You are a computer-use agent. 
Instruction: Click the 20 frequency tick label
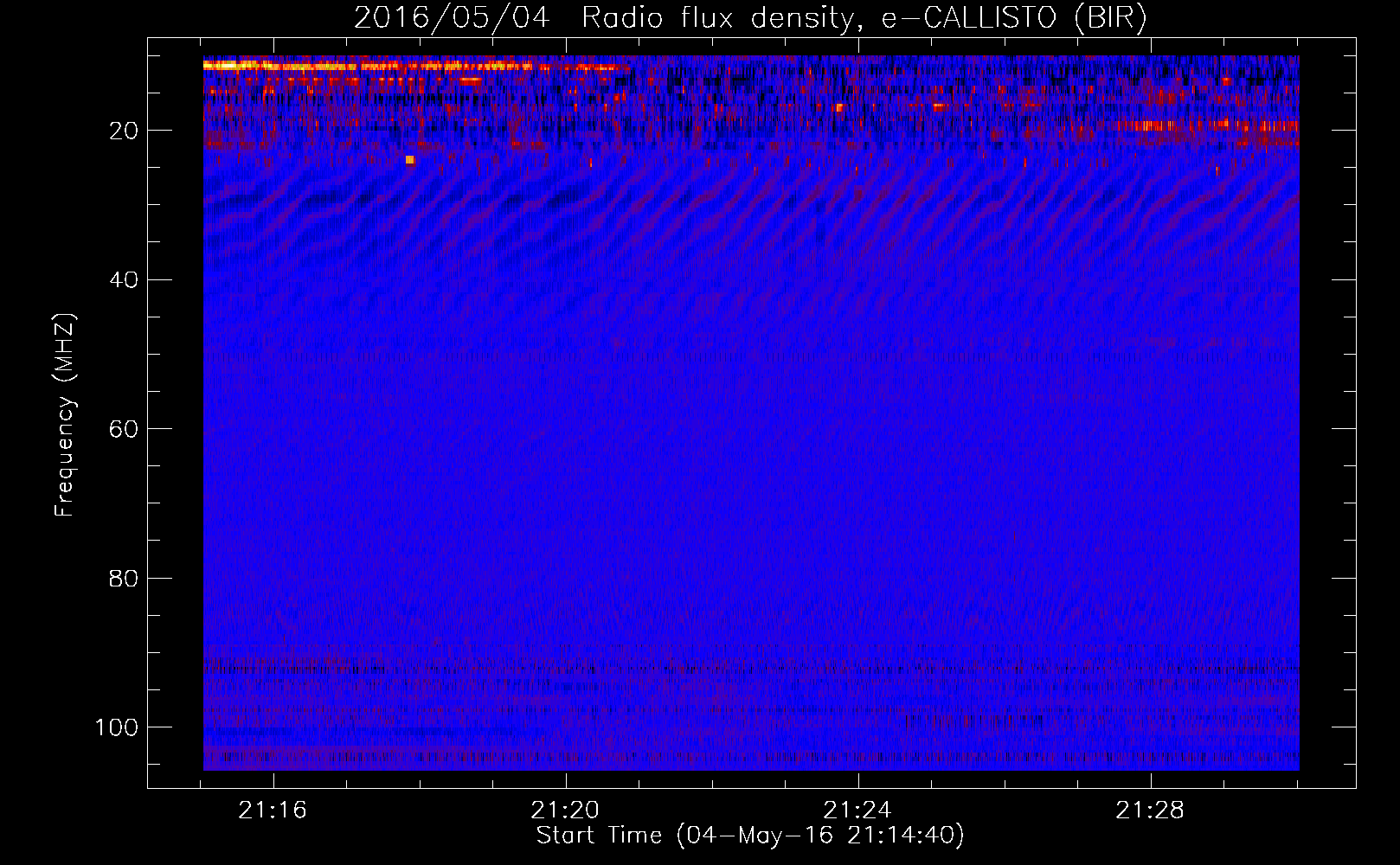[x=125, y=131]
